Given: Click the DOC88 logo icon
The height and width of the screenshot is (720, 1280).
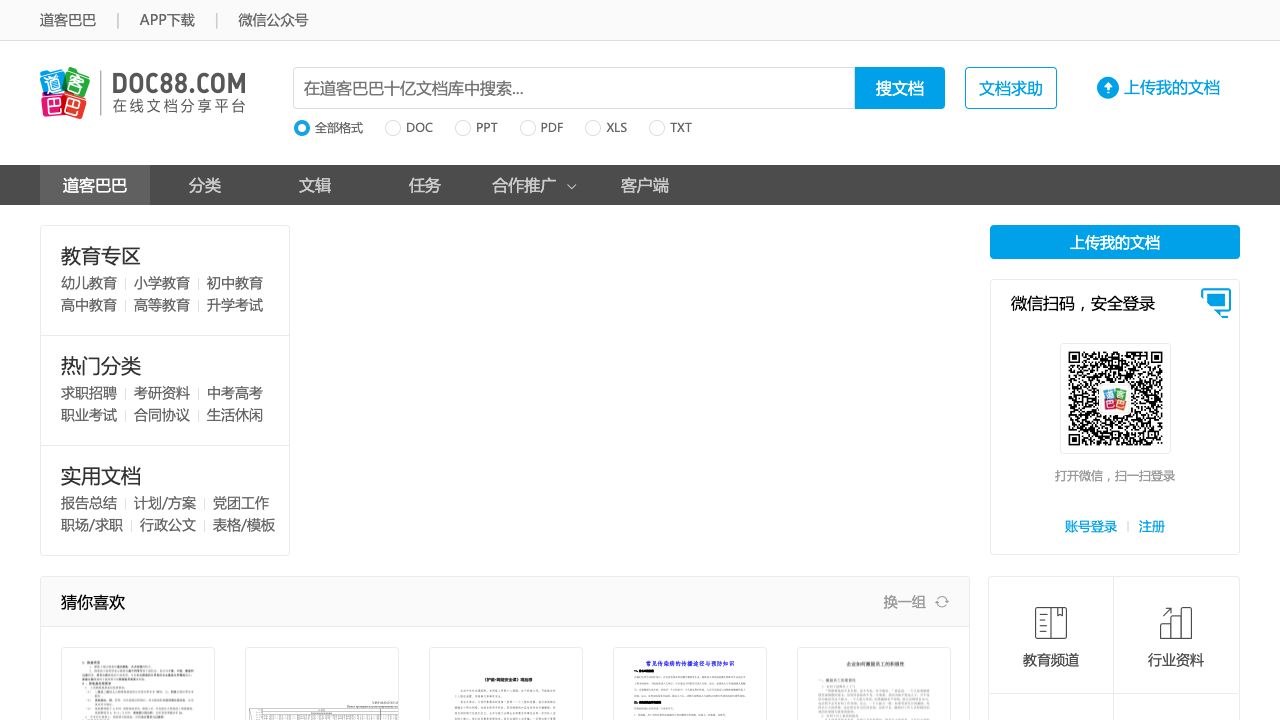Looking at the screenshot, I should 65,93.
